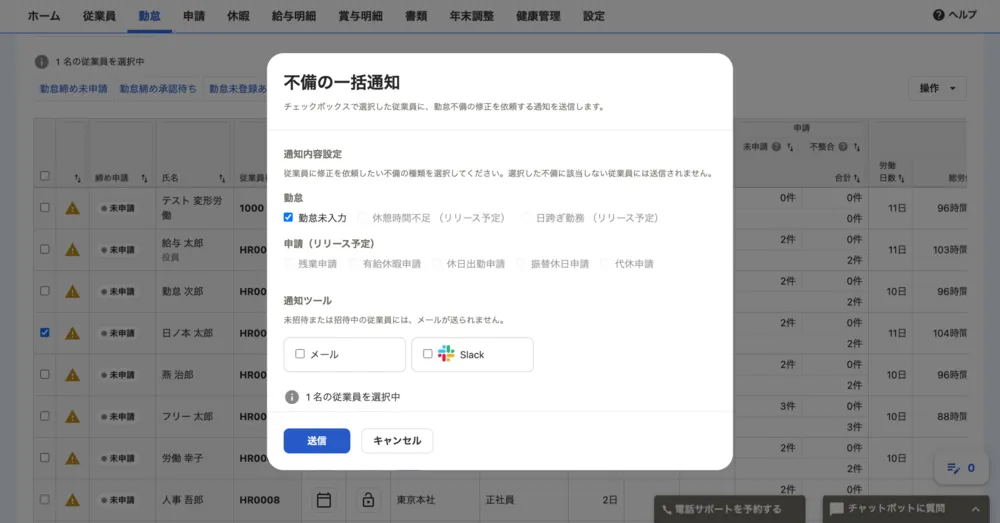
Task: Click the キャンセル button
Action: click(x=397, y=441)
